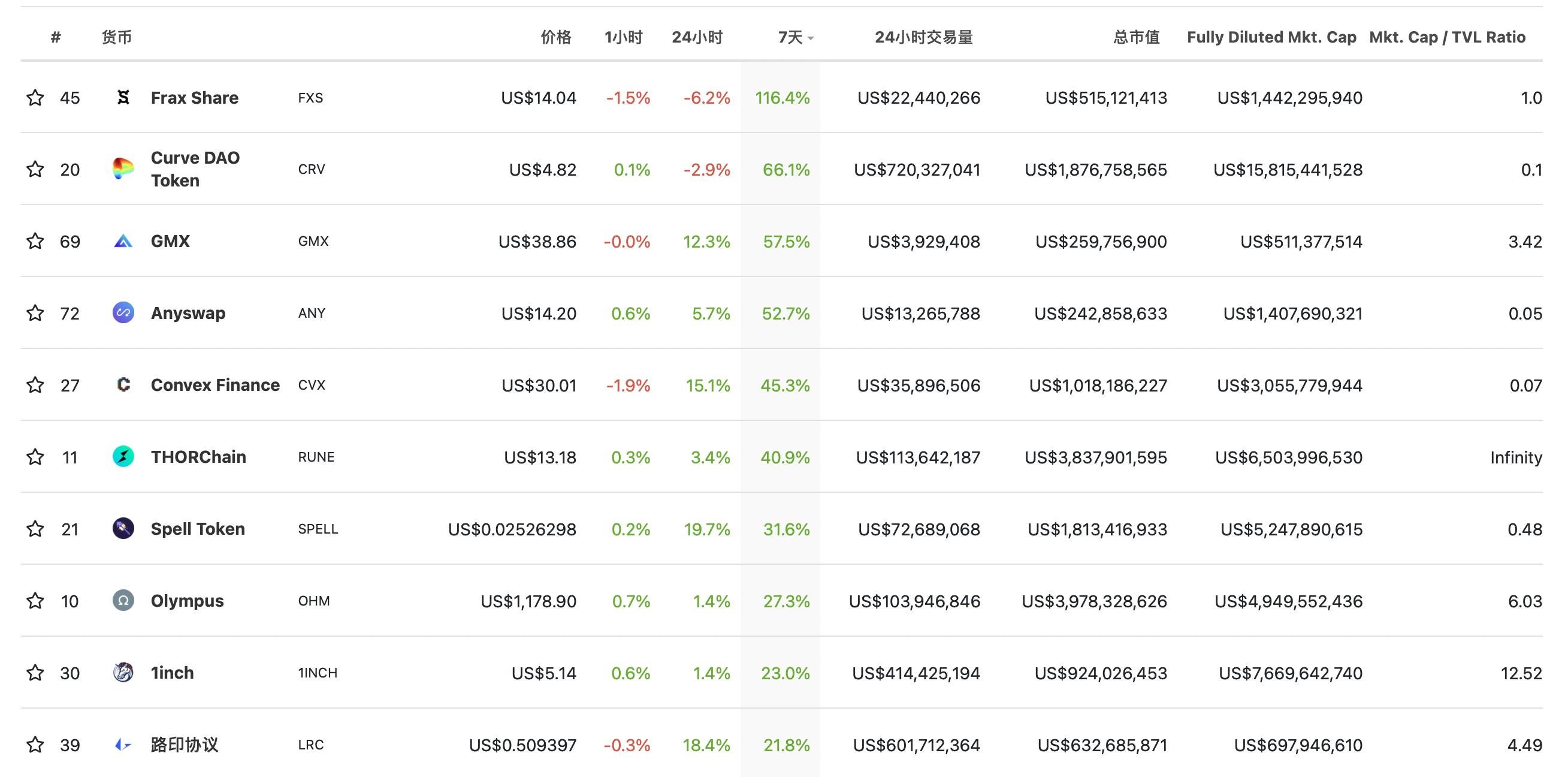
Task: Sort by 24小时交易量 column header
Action: click(923, 37)
